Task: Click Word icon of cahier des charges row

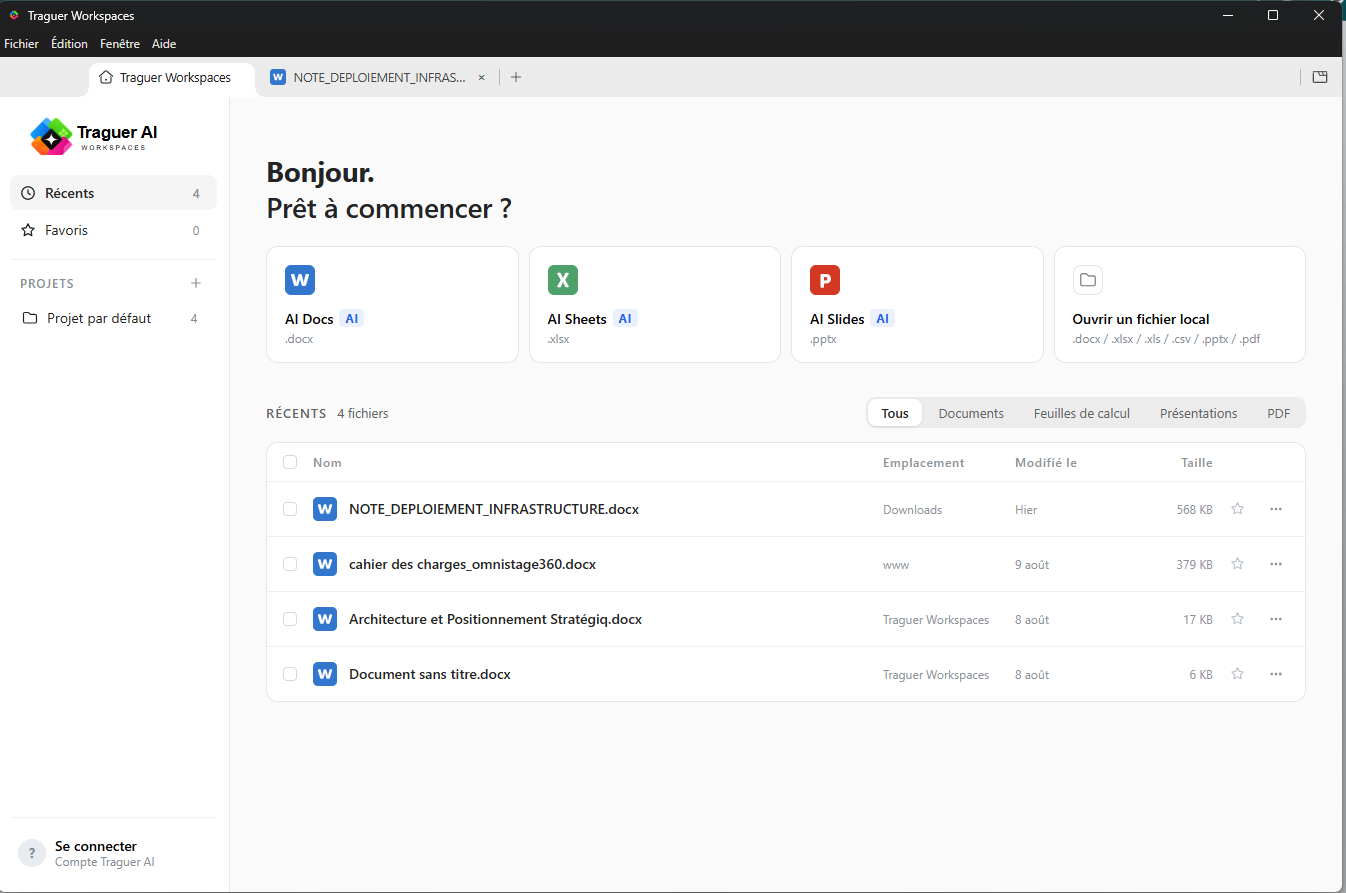Action: [325, 564]
